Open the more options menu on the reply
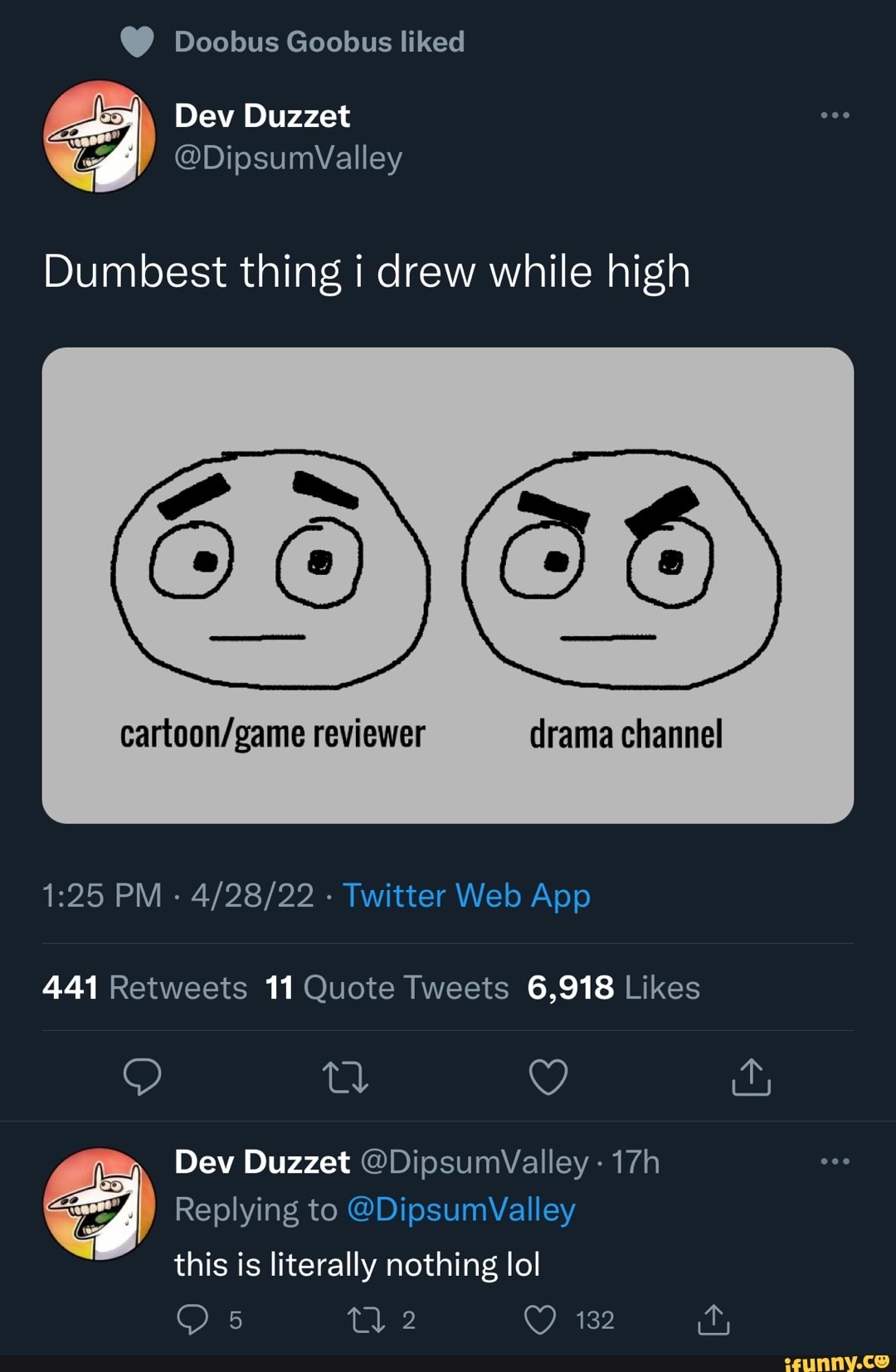 tap(834, 1161)
